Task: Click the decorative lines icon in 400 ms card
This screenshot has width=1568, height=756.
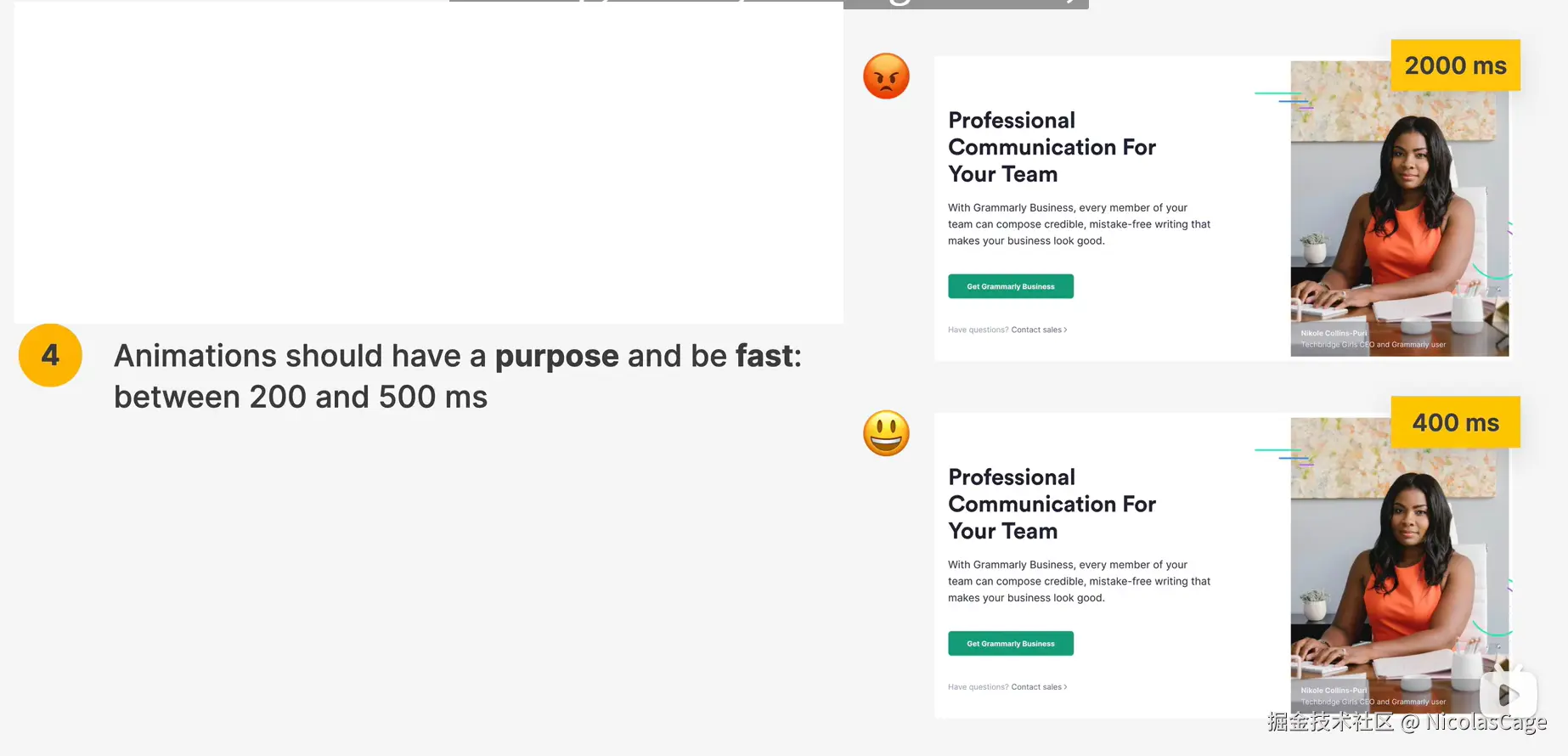Action: 1283,457
